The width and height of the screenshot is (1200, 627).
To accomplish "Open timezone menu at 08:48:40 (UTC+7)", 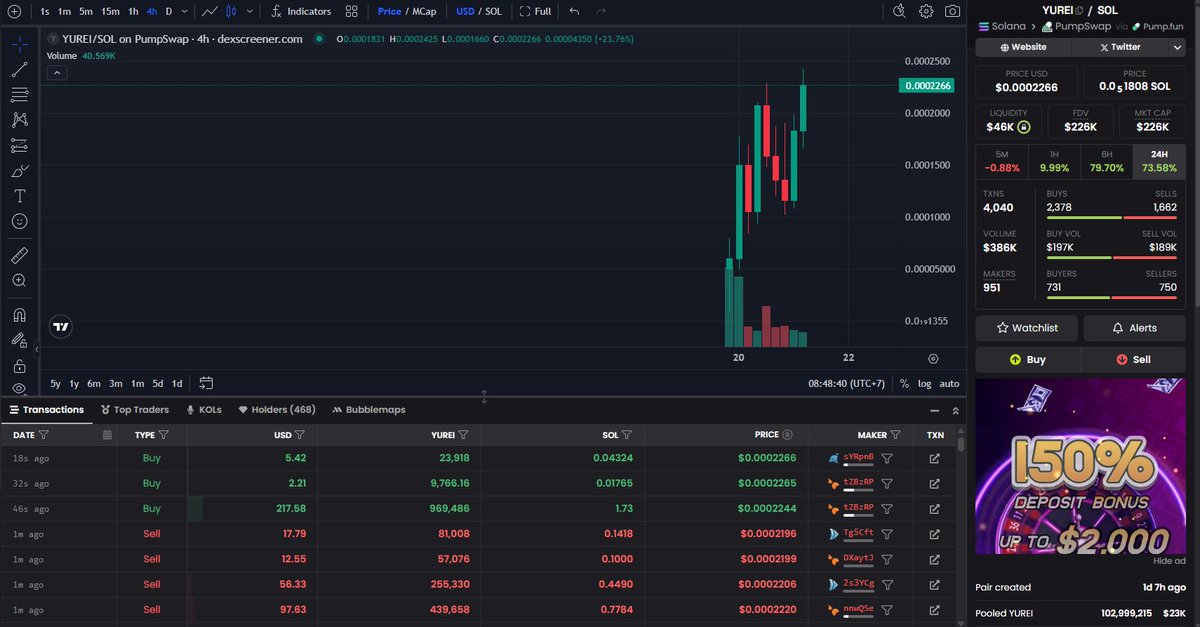I will 848,383.
